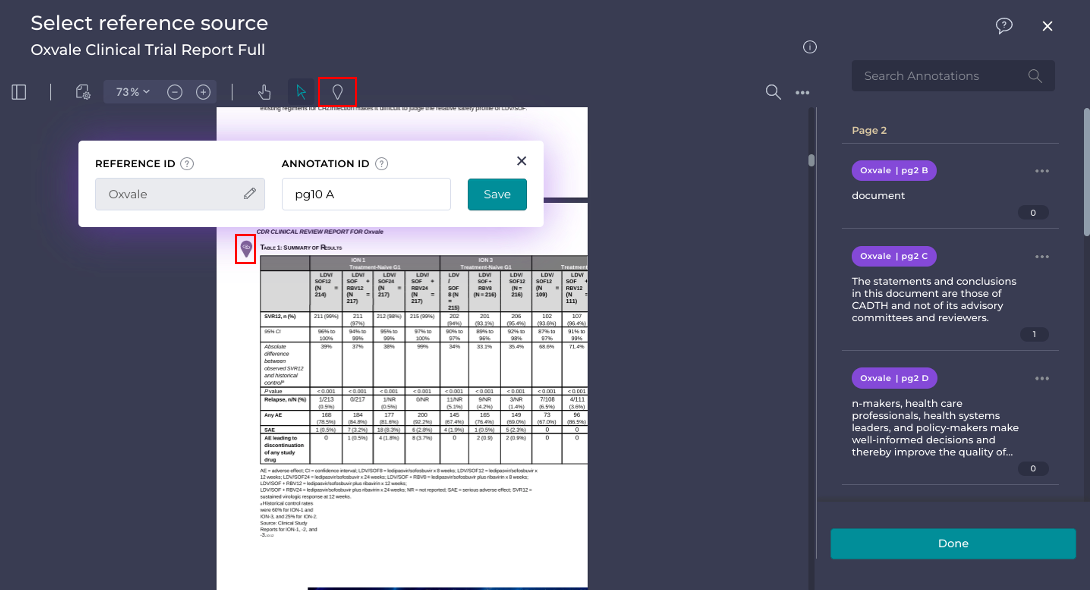Select the hand pan tool
1090x590 pixels.
click(264, 92)
